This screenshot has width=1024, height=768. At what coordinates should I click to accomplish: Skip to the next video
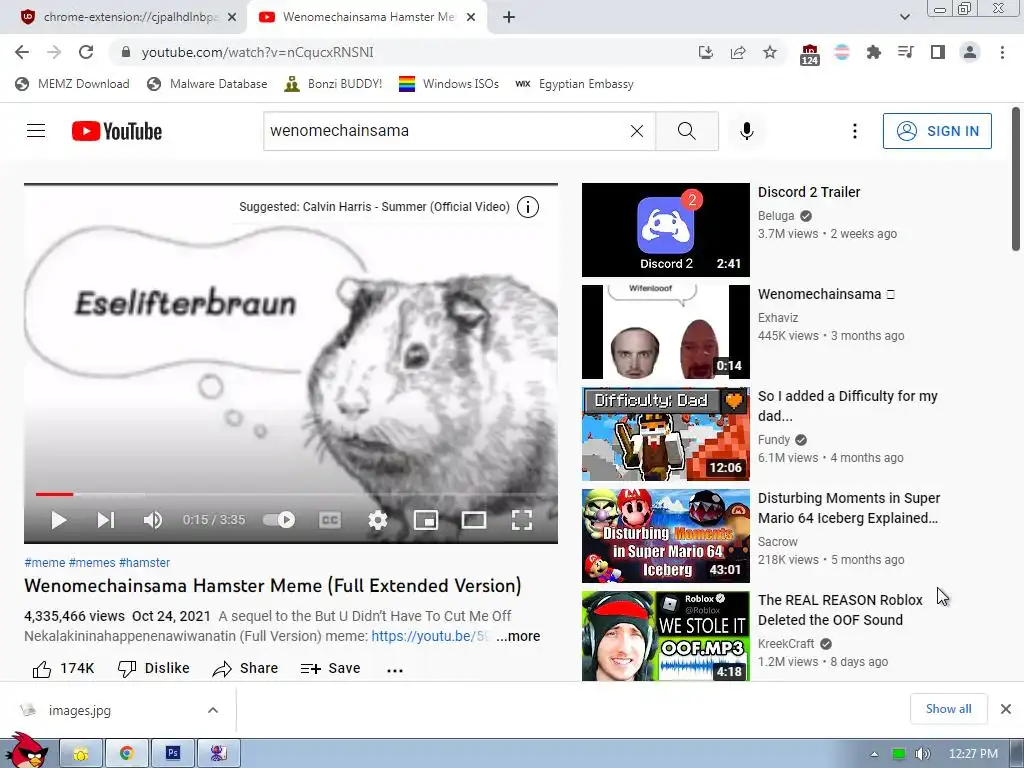[x=106, y=520]
